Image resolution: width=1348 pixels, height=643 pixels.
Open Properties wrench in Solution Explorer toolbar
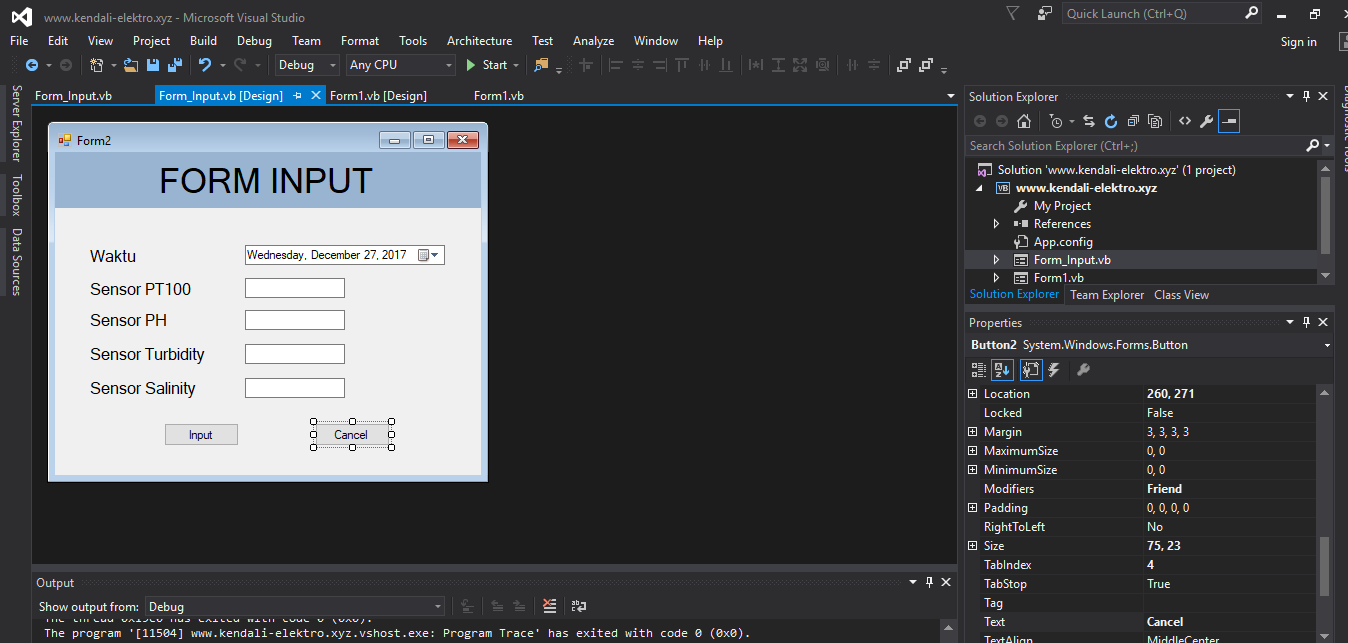click(1206, 121)
